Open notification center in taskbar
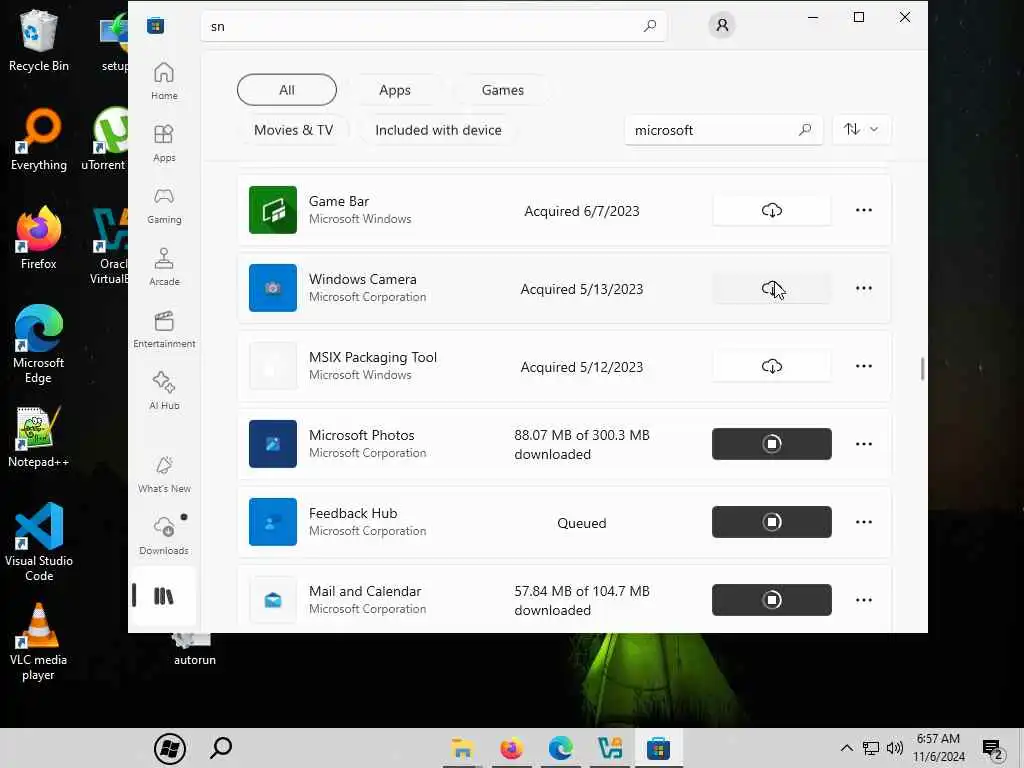Screen dimensions: 1024x768 click(x=993, y=750)
